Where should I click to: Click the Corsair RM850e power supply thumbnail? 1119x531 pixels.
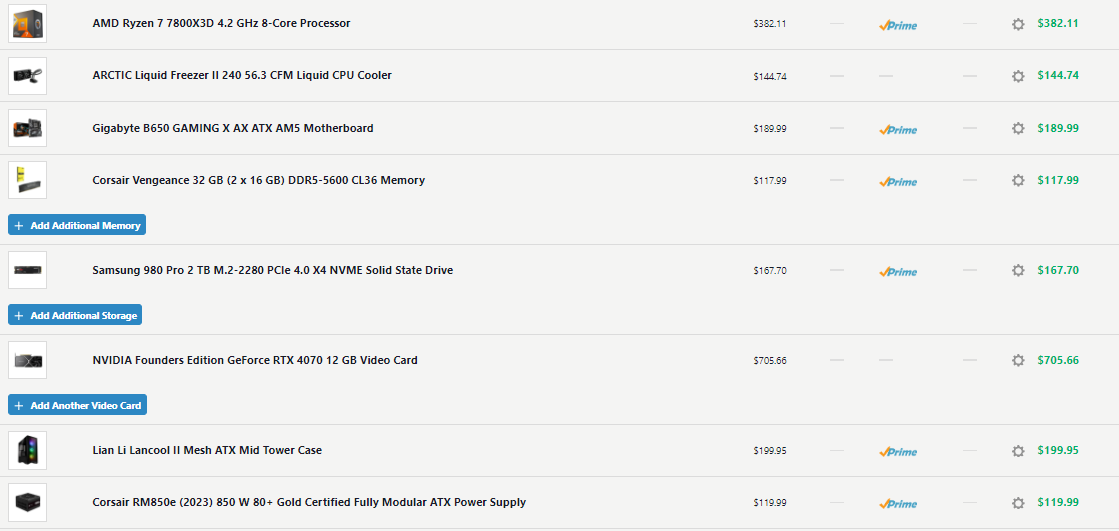pyautogui.click(x=27, y=502)
